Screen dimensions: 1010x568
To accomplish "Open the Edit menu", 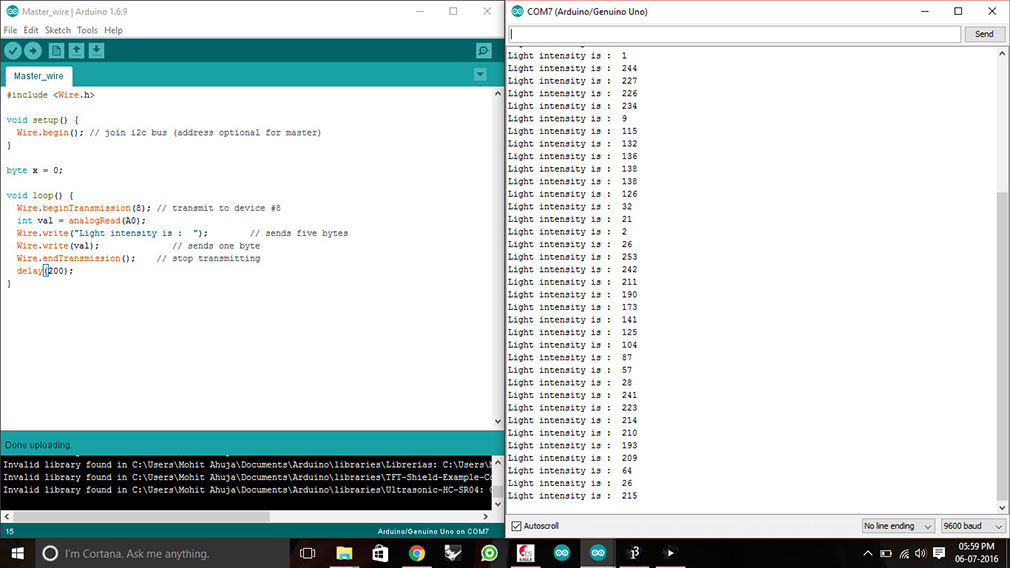I will point(31,30).
